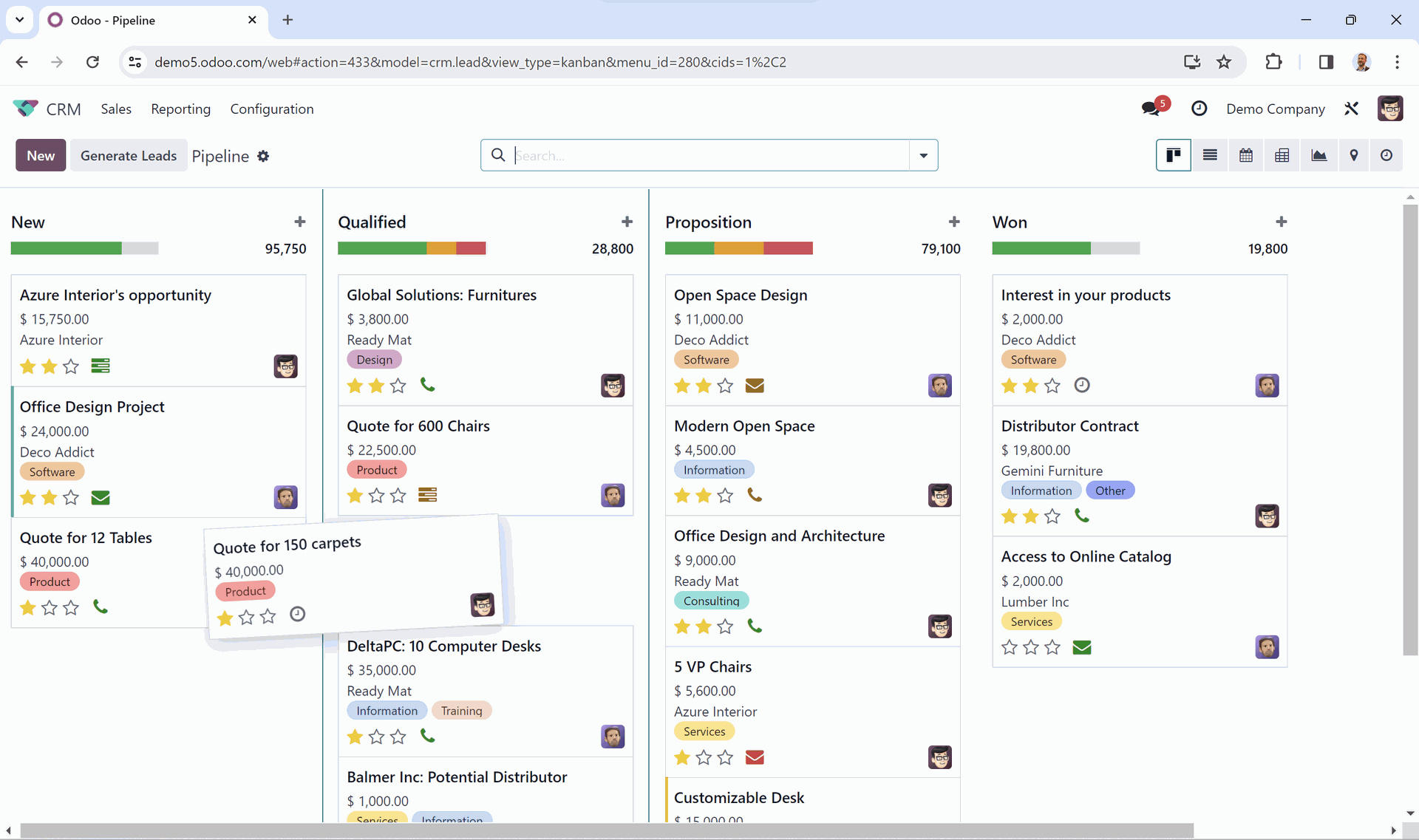The width and height of the screenshot is (1419, 840).
Task: Open the Graph view
Action: pos(1318,155)
